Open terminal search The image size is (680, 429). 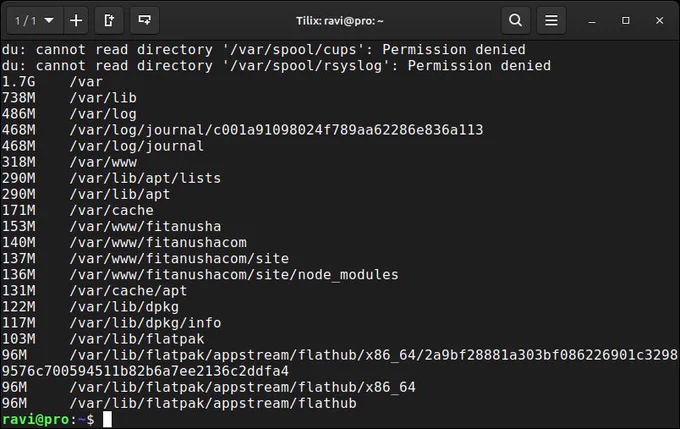click(x=516, y=20)
